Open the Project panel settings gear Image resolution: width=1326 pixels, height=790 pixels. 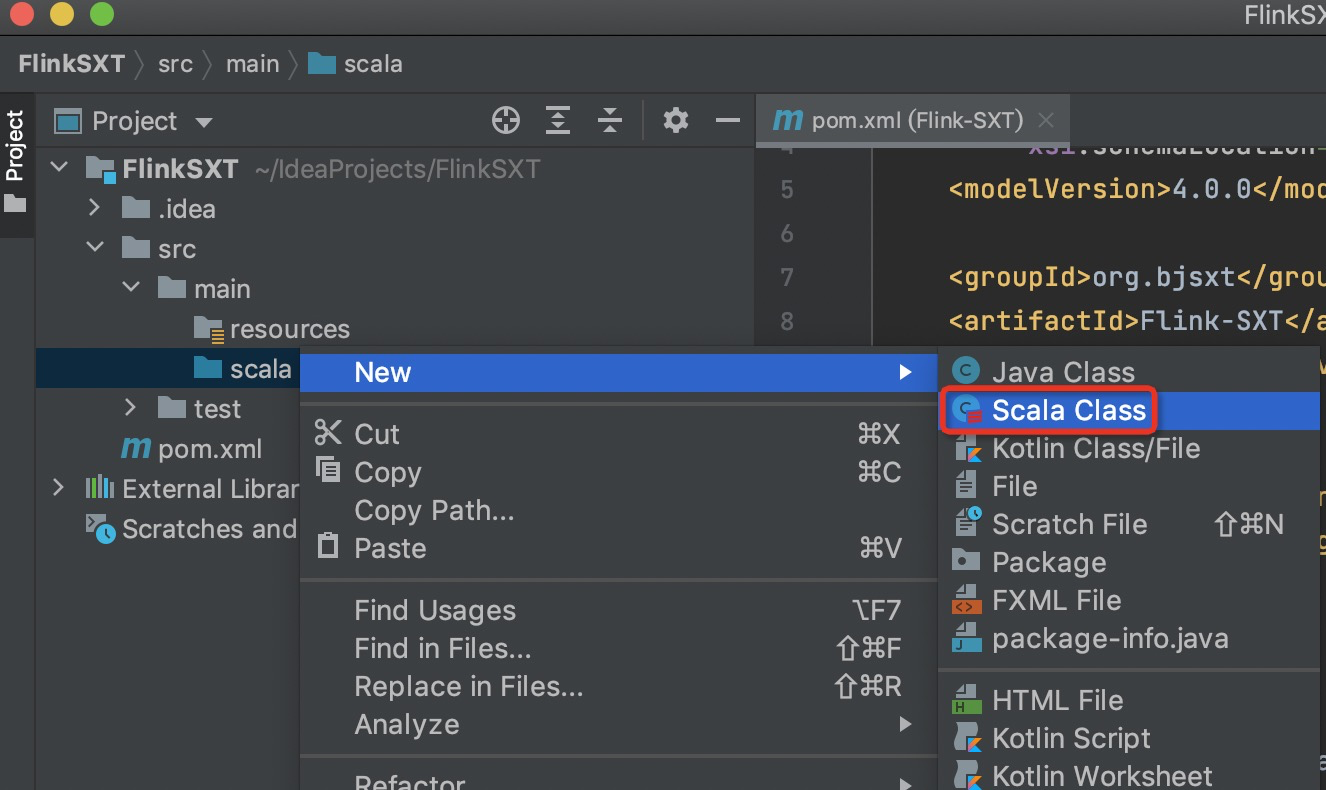(676, 121)
